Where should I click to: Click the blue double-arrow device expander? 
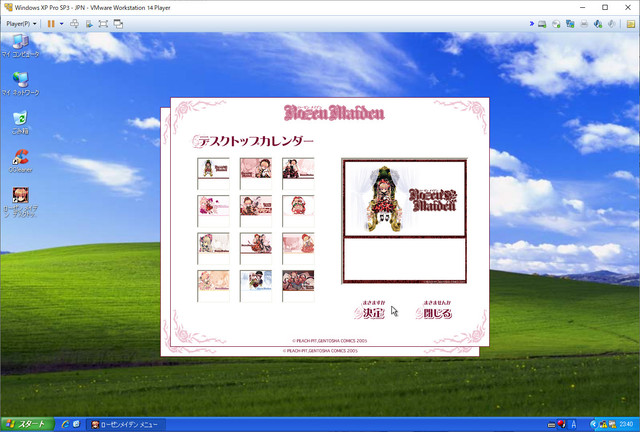531,24
